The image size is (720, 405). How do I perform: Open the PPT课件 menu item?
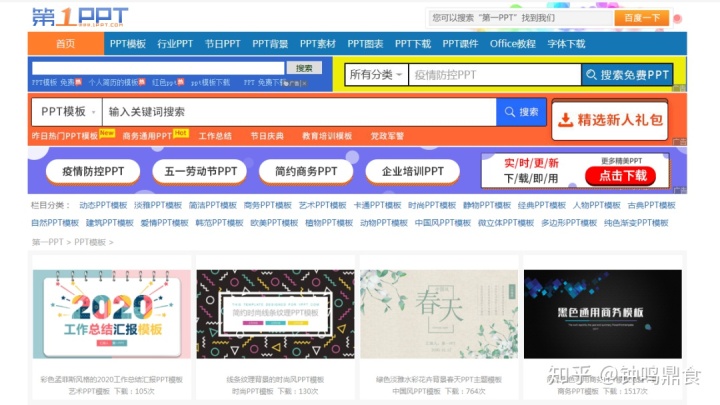(x=460, y=44)
